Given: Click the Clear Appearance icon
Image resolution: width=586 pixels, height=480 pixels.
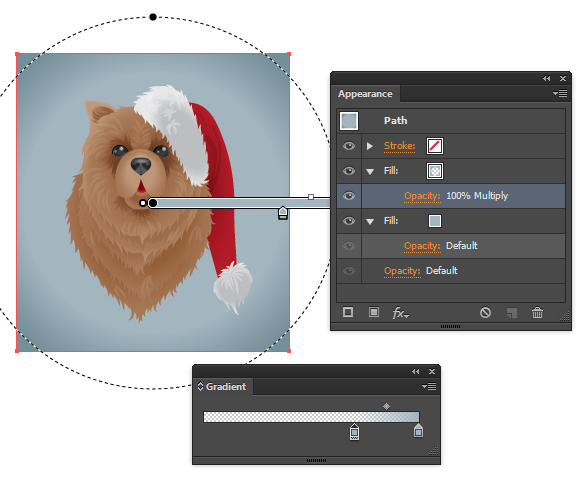Looking at the screenshot, I should (x=485, y=312).
